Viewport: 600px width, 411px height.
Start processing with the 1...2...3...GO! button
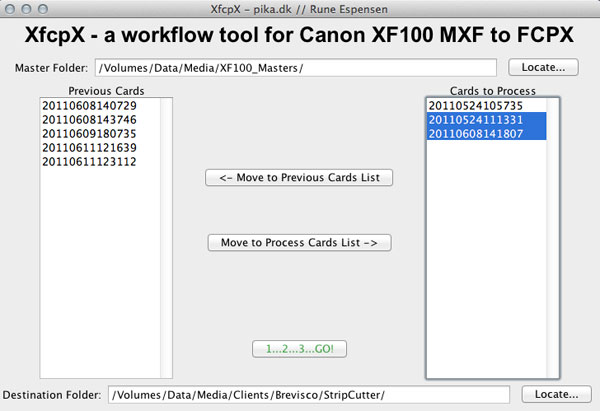[300, 349]
